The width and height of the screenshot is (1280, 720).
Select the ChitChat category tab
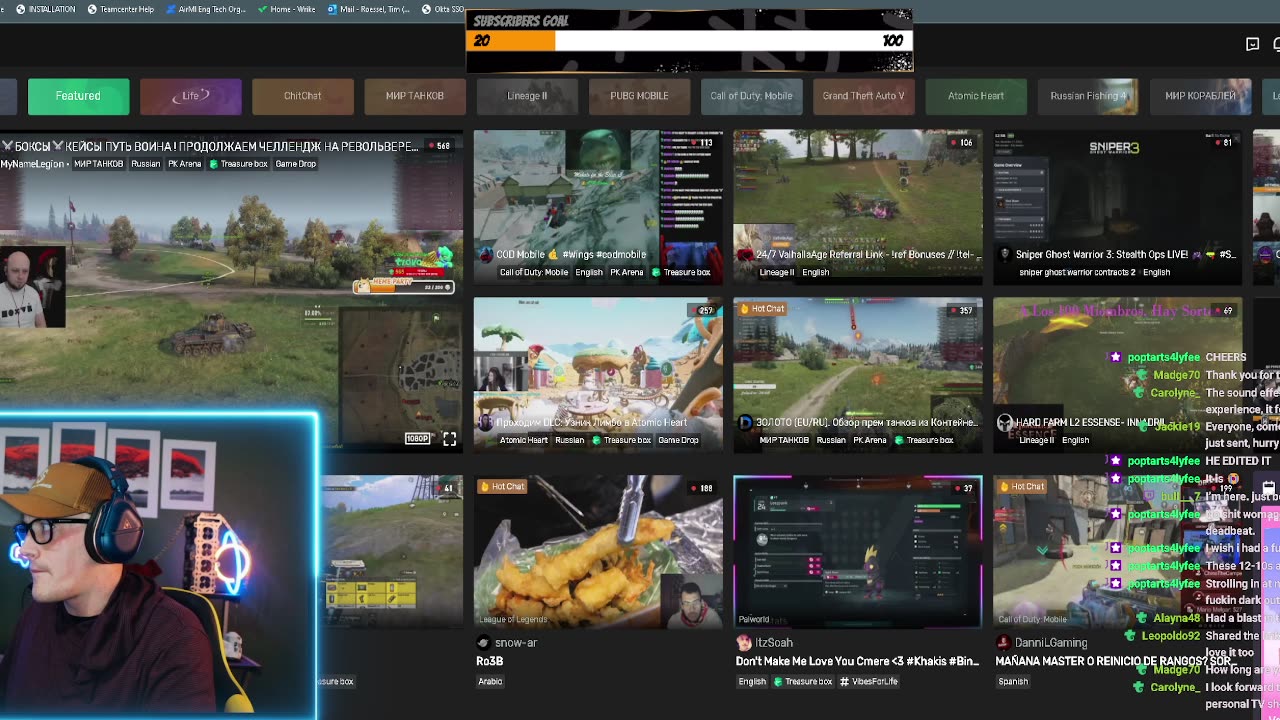tap(302, 96)
